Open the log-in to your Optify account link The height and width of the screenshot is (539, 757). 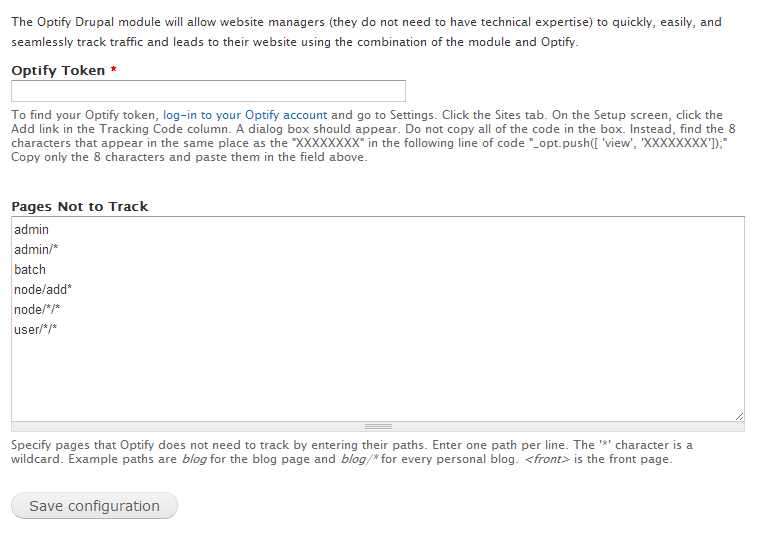click(245, 115)
